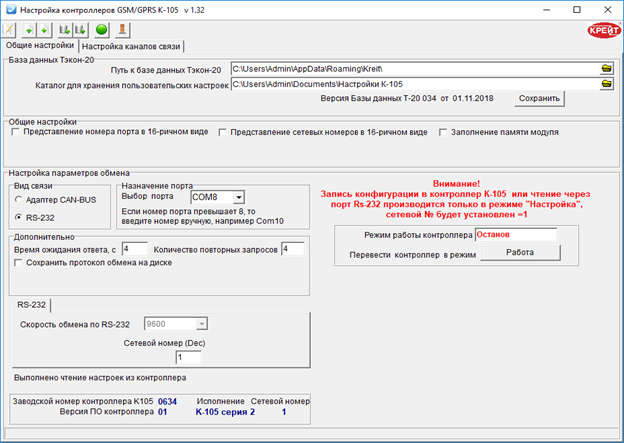The height and width of the screenshot is (443, 624).
Task: Click the 'Сохранить' button
Action: tap(539, 99)
